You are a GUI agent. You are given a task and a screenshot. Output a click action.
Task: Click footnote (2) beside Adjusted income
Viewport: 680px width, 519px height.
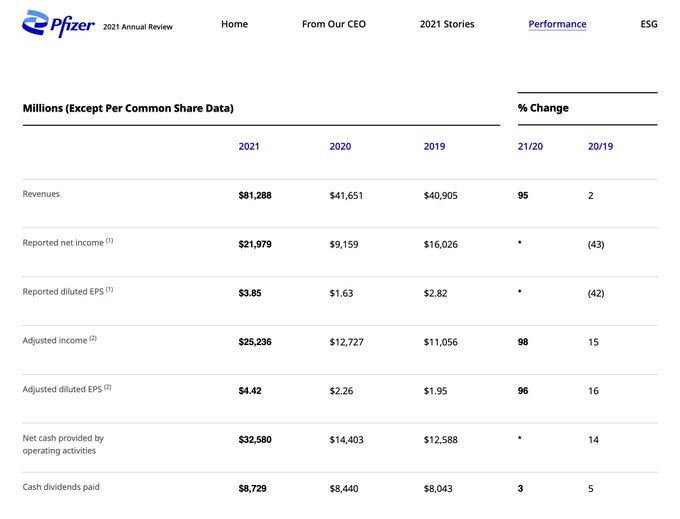93,338
